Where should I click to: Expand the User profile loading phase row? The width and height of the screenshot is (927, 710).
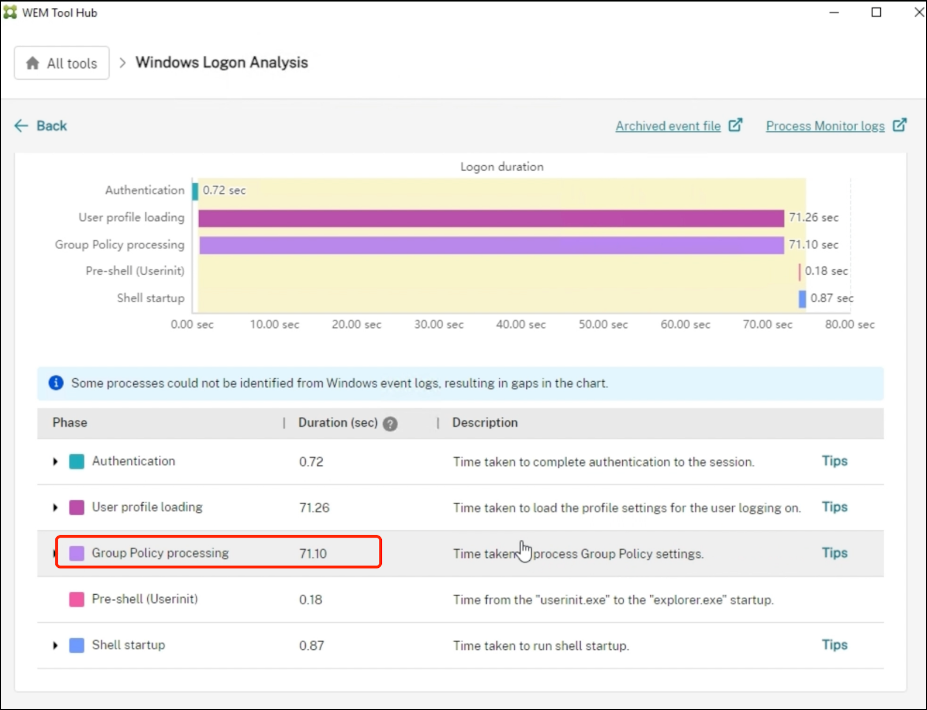[x=55, y=507]
